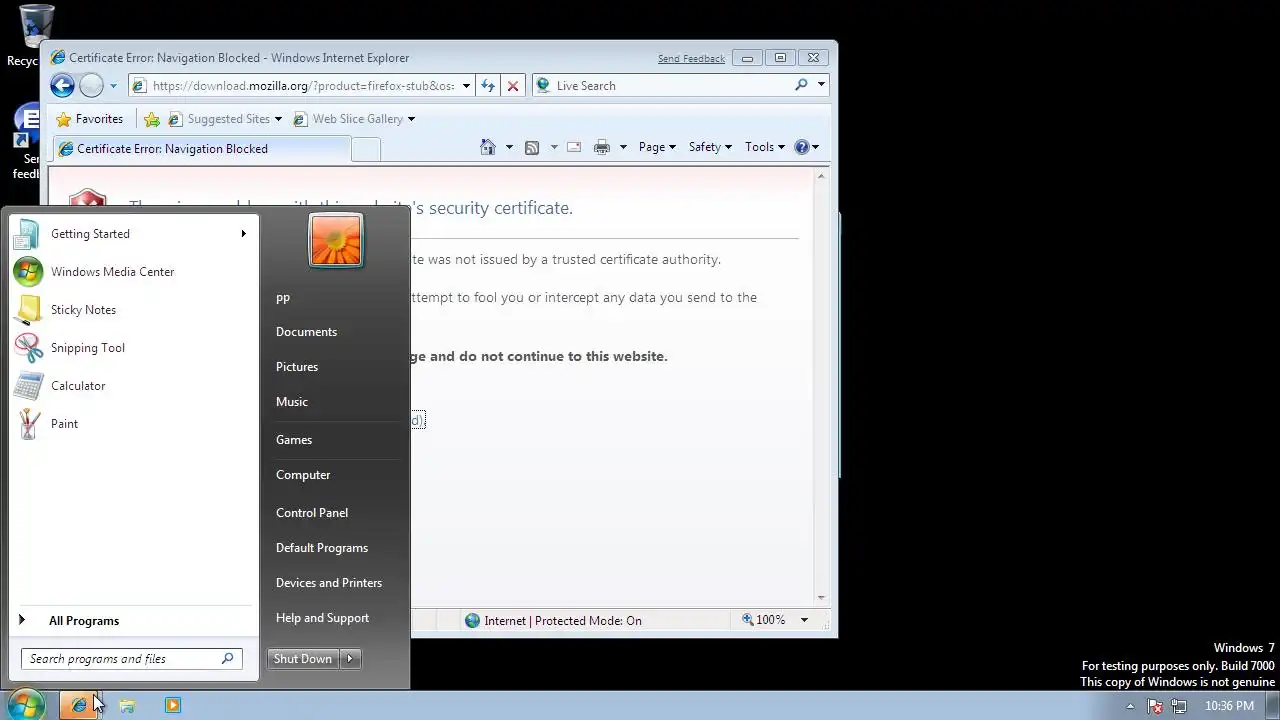Viewport: 1280px width, 720px height.
Task: Click the Home icon in command bar
Action: tap(488, 147)
